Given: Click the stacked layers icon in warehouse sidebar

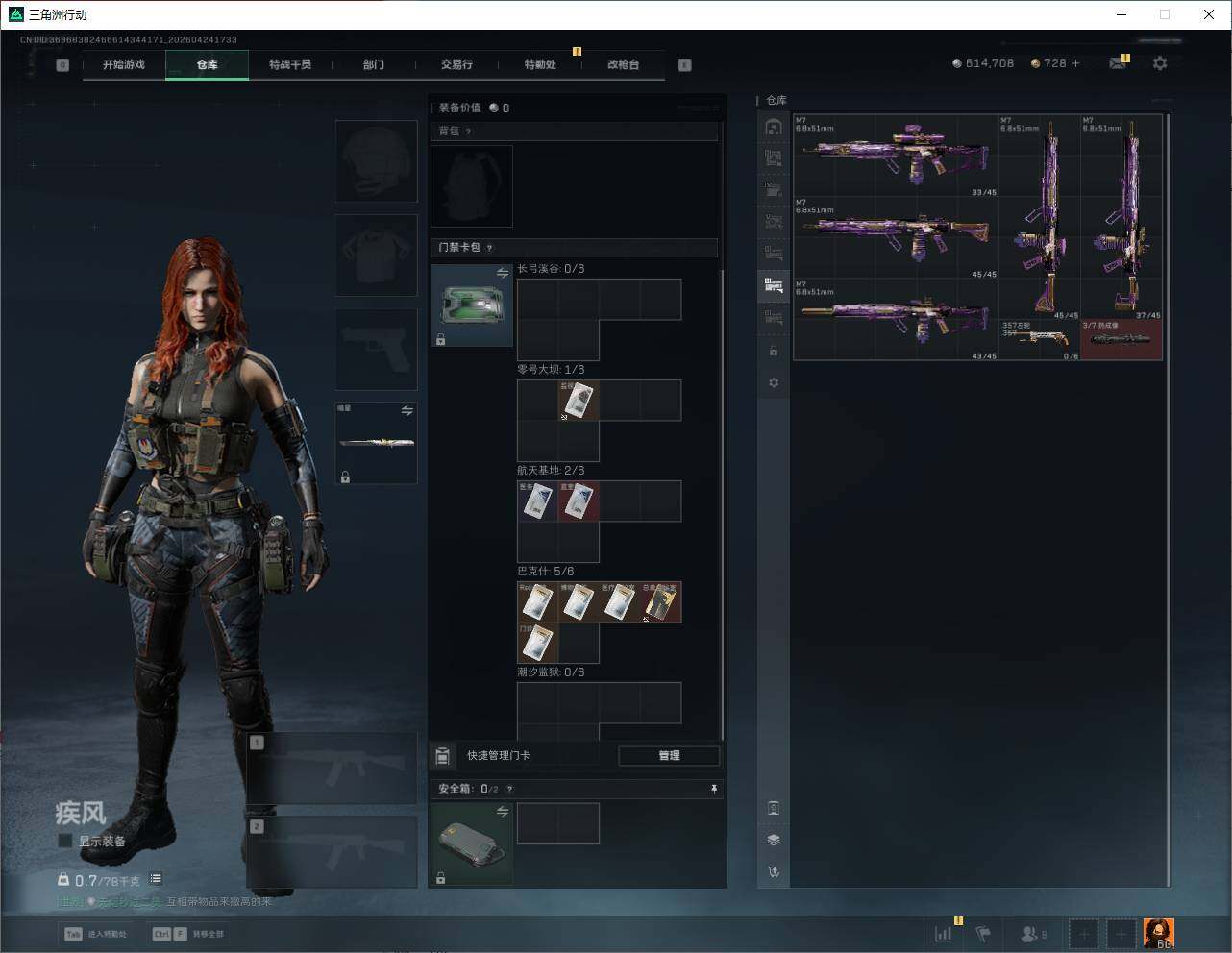Looking at the screenshot, I should (774, 840).
